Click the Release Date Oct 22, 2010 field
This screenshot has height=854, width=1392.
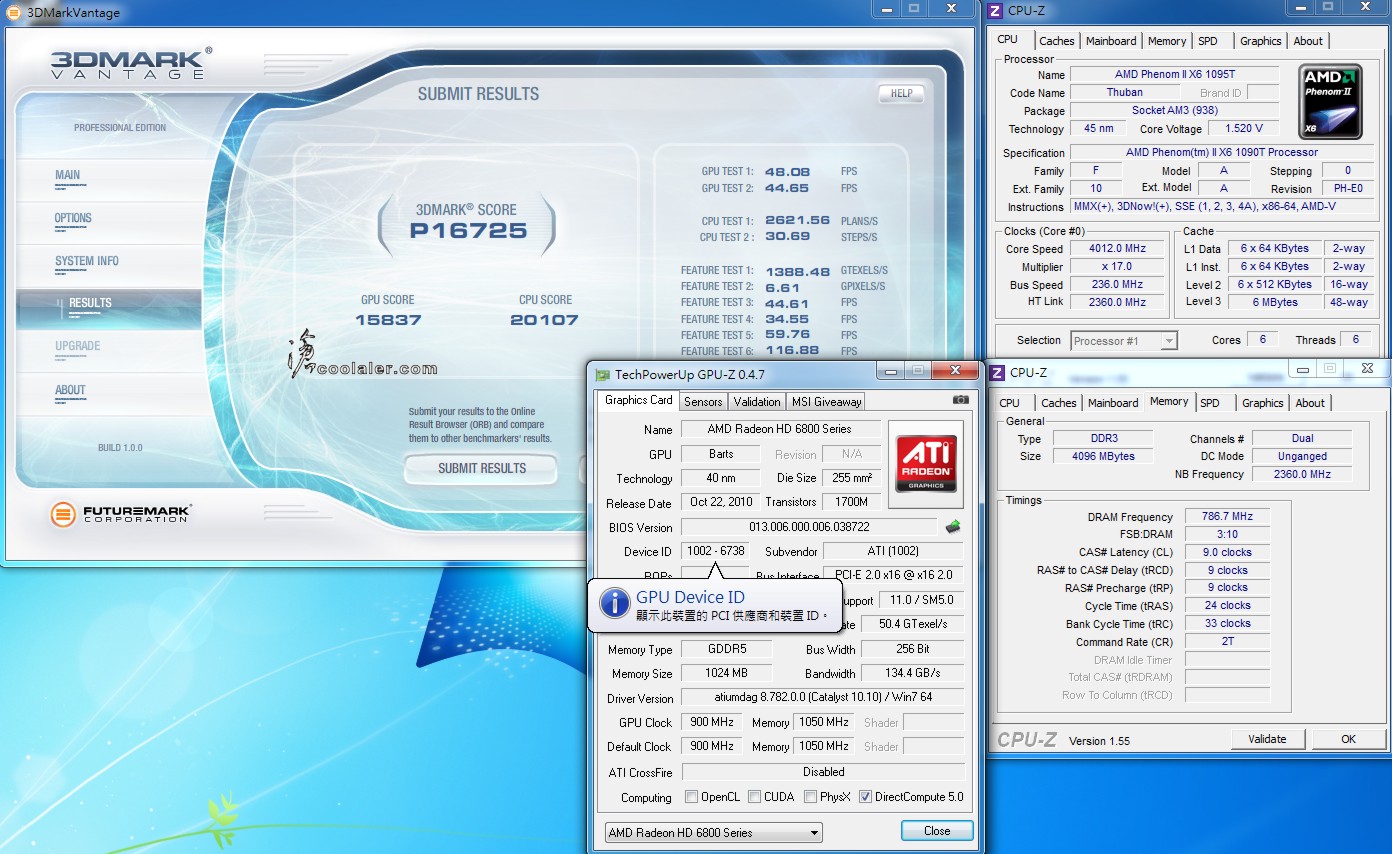point(720,502)
